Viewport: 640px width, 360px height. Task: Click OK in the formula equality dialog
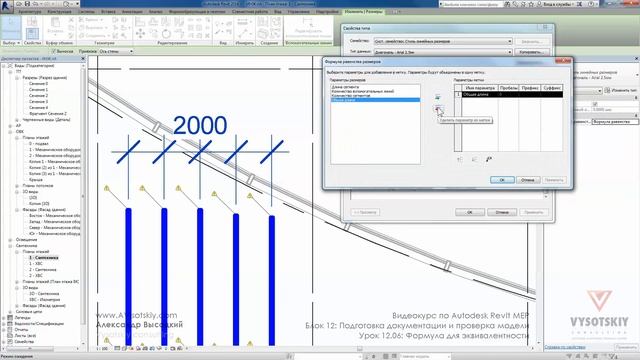502,180
